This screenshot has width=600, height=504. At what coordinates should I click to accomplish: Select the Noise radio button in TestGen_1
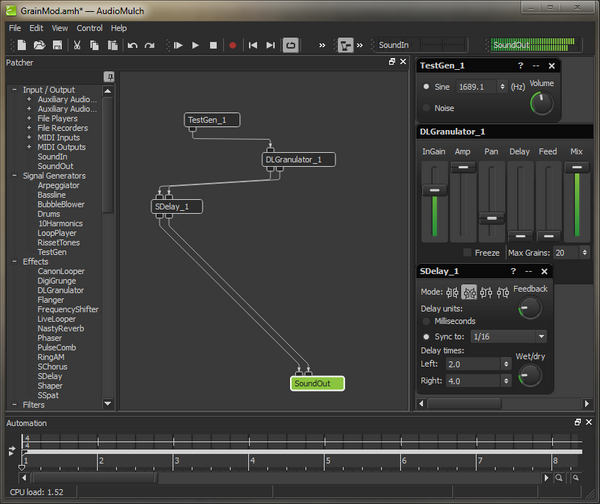tap(426, 108)
